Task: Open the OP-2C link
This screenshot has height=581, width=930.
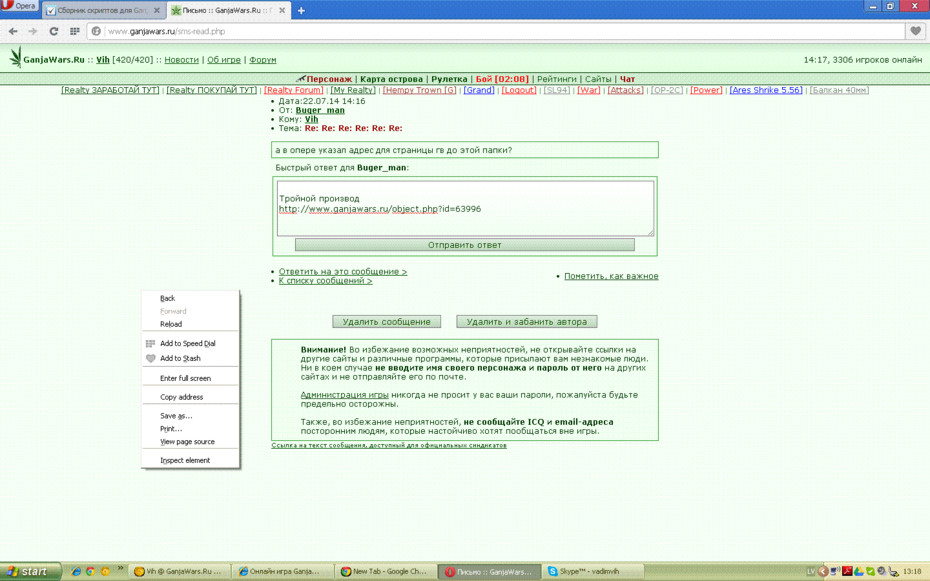Action: tap(667, 90)
